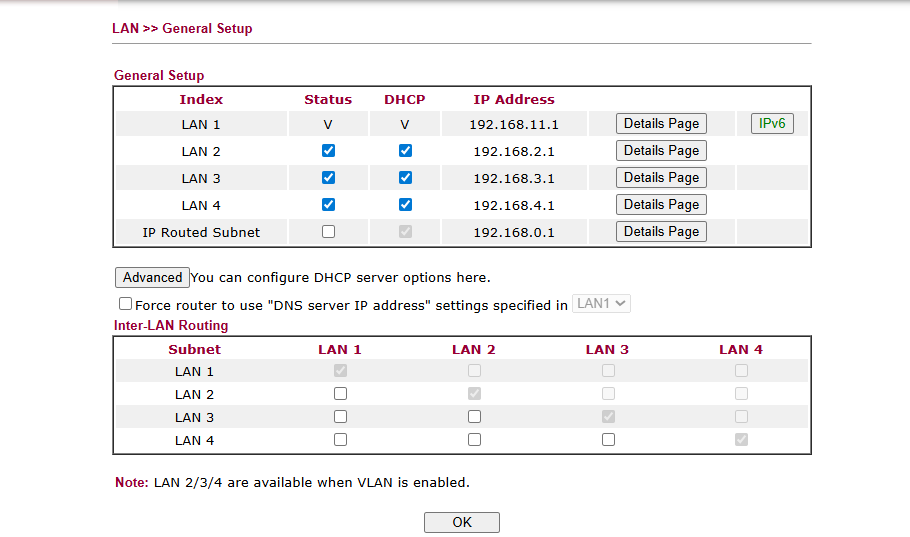Click the LAN 2 row LAN 4 column checkbox
The image size is (910, 537).
(x=741, y=394)
